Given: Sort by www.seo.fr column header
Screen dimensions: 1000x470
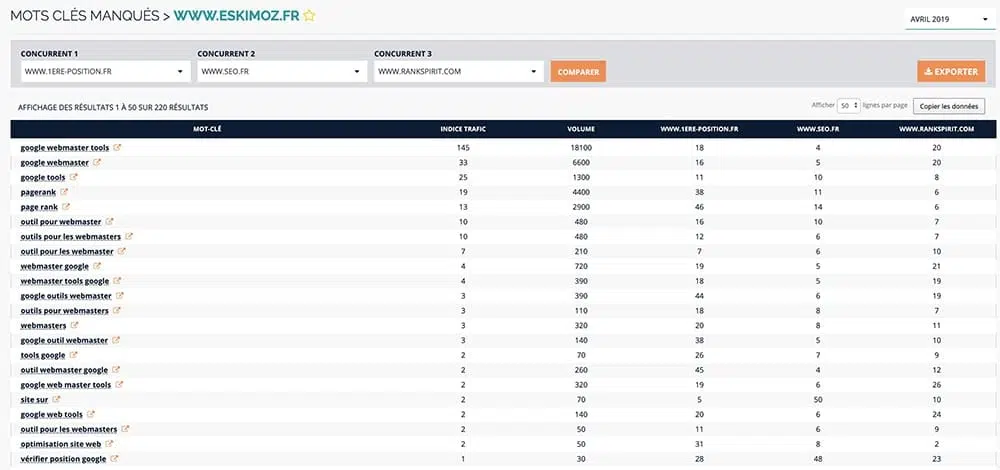Looking at the screenshot, I should pos(818,129).
